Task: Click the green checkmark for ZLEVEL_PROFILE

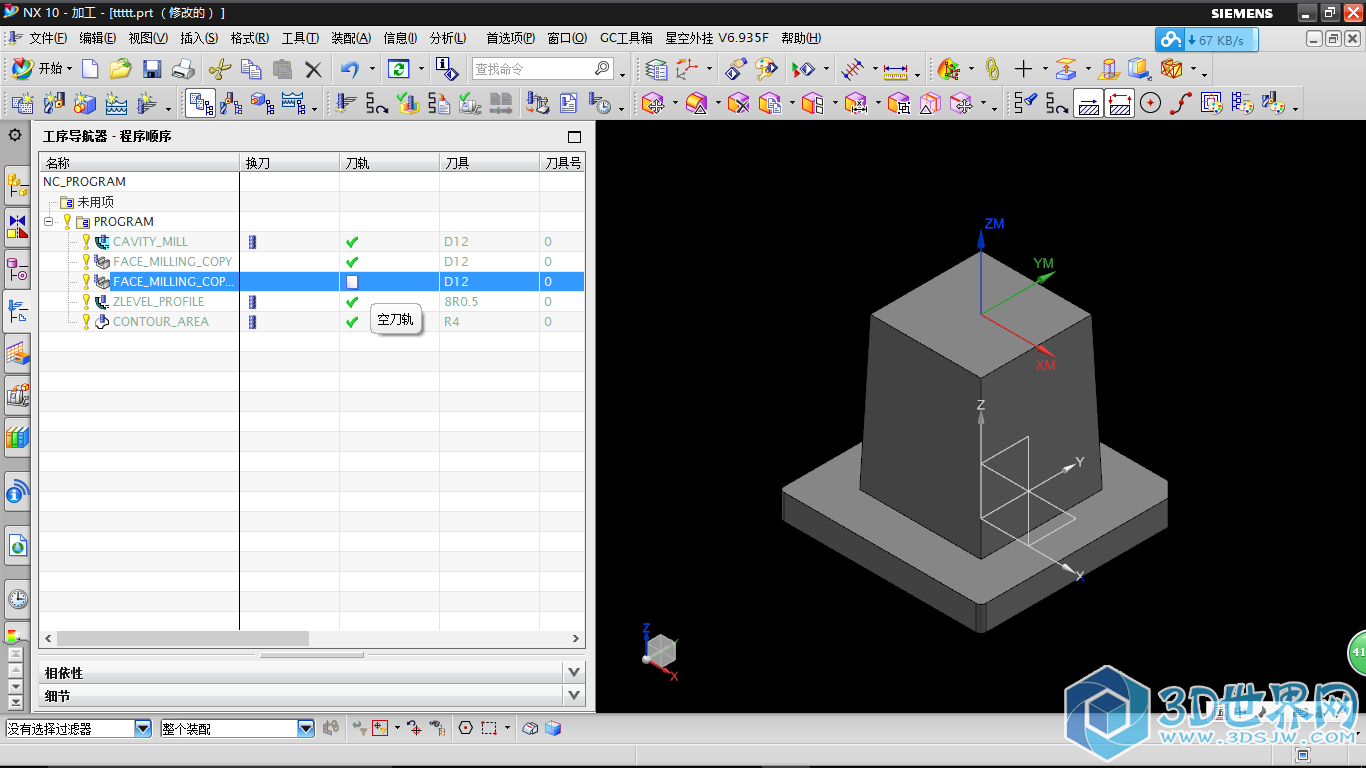Action: [x=352, y=302]
